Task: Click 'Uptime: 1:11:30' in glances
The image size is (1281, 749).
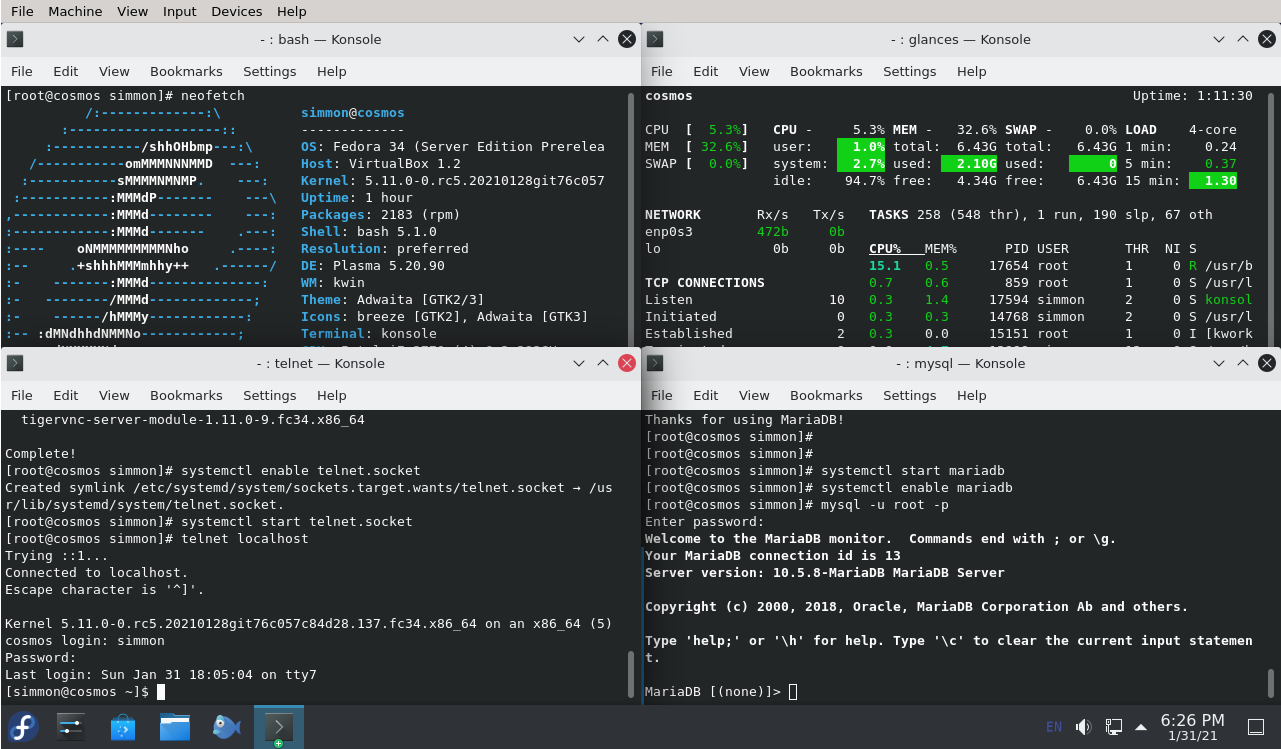Action: (1193, 96)
